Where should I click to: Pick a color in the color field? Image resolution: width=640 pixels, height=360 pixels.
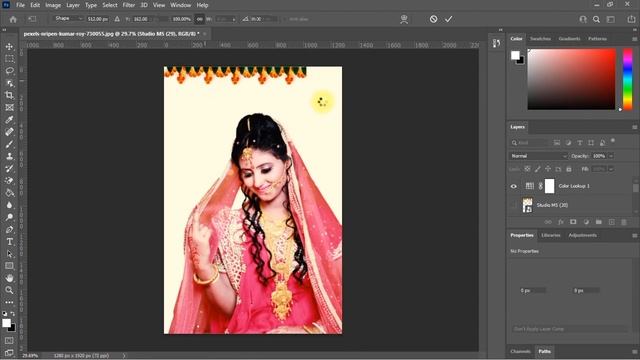click(x=571, y=79)
